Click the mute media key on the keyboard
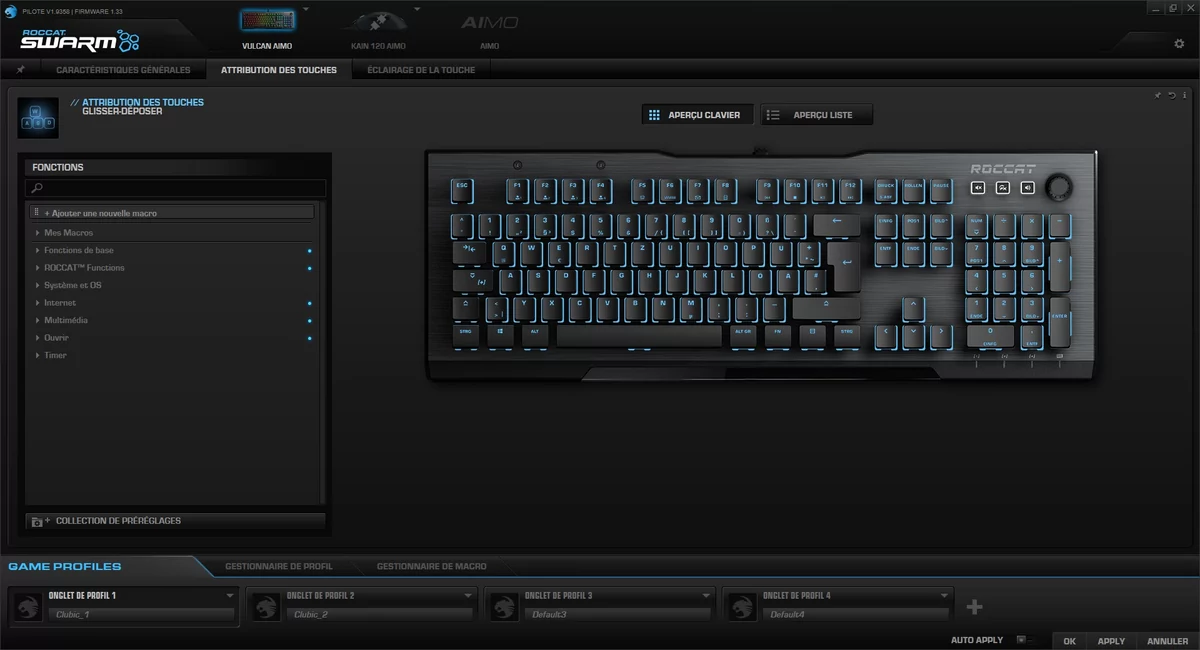The width and height of the screenshot is (1200, 650). [x=978, y=187]
